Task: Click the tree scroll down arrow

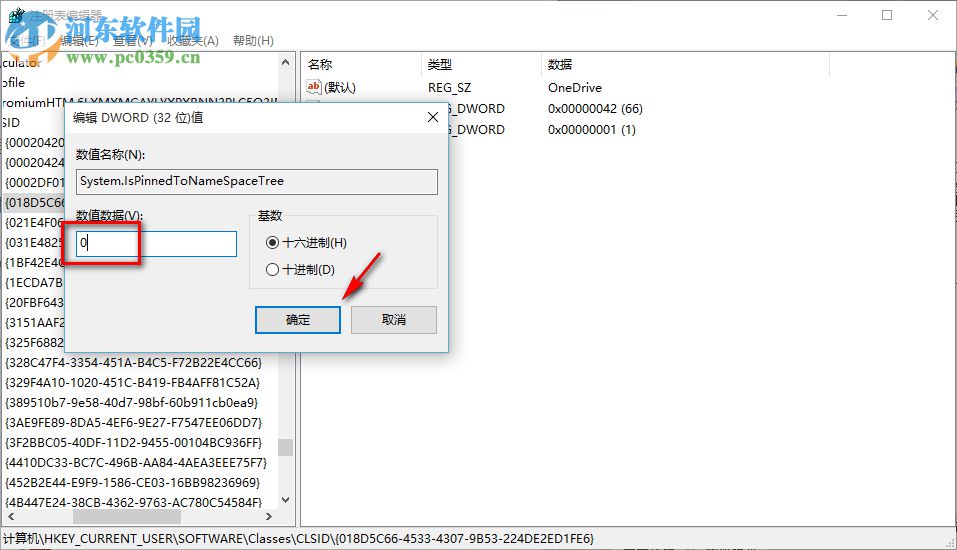Action: [x=285, y=500]
